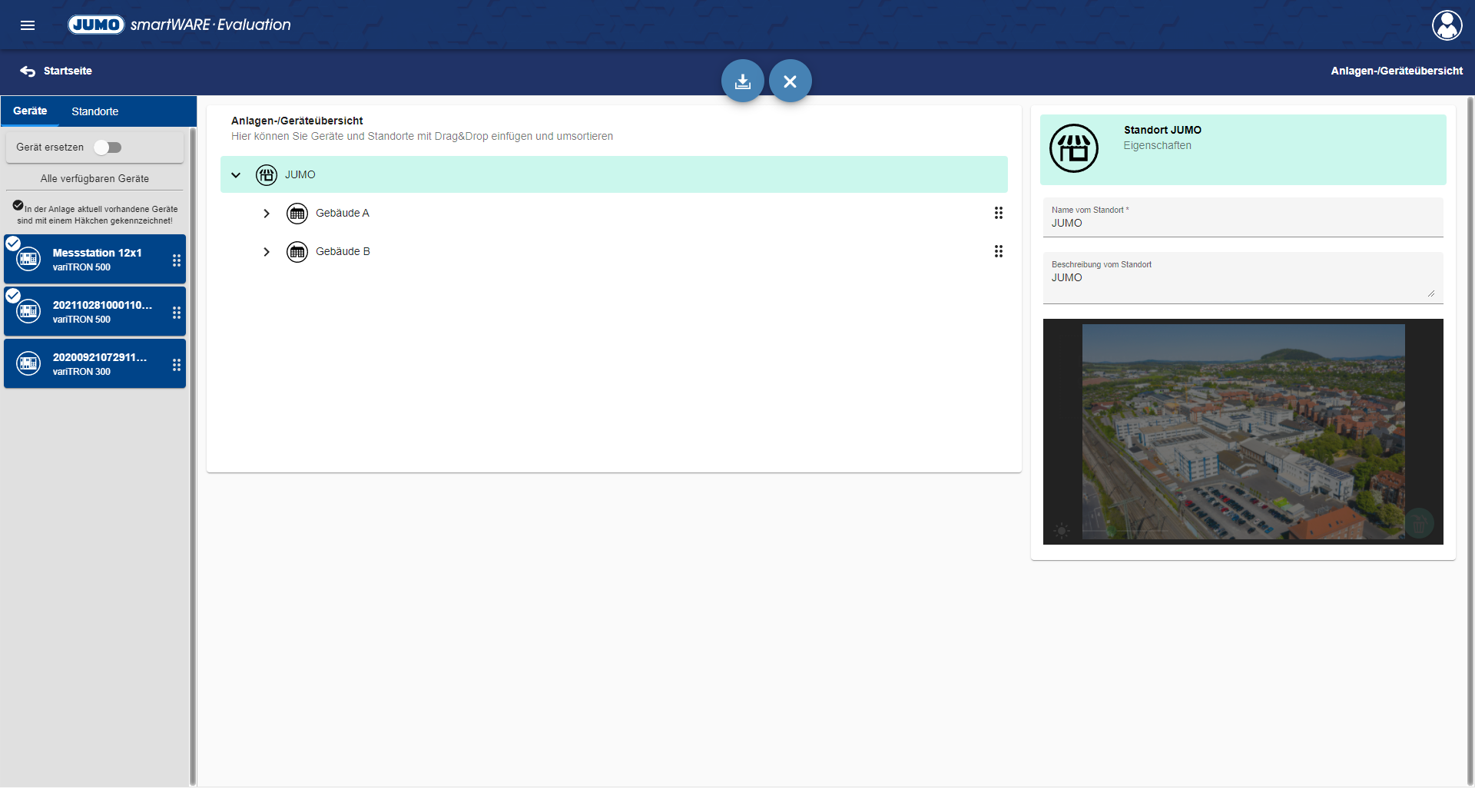The image size is (1475, 812).
Task: Toggle the Gerät ersetzen switch
Action: 108,147
